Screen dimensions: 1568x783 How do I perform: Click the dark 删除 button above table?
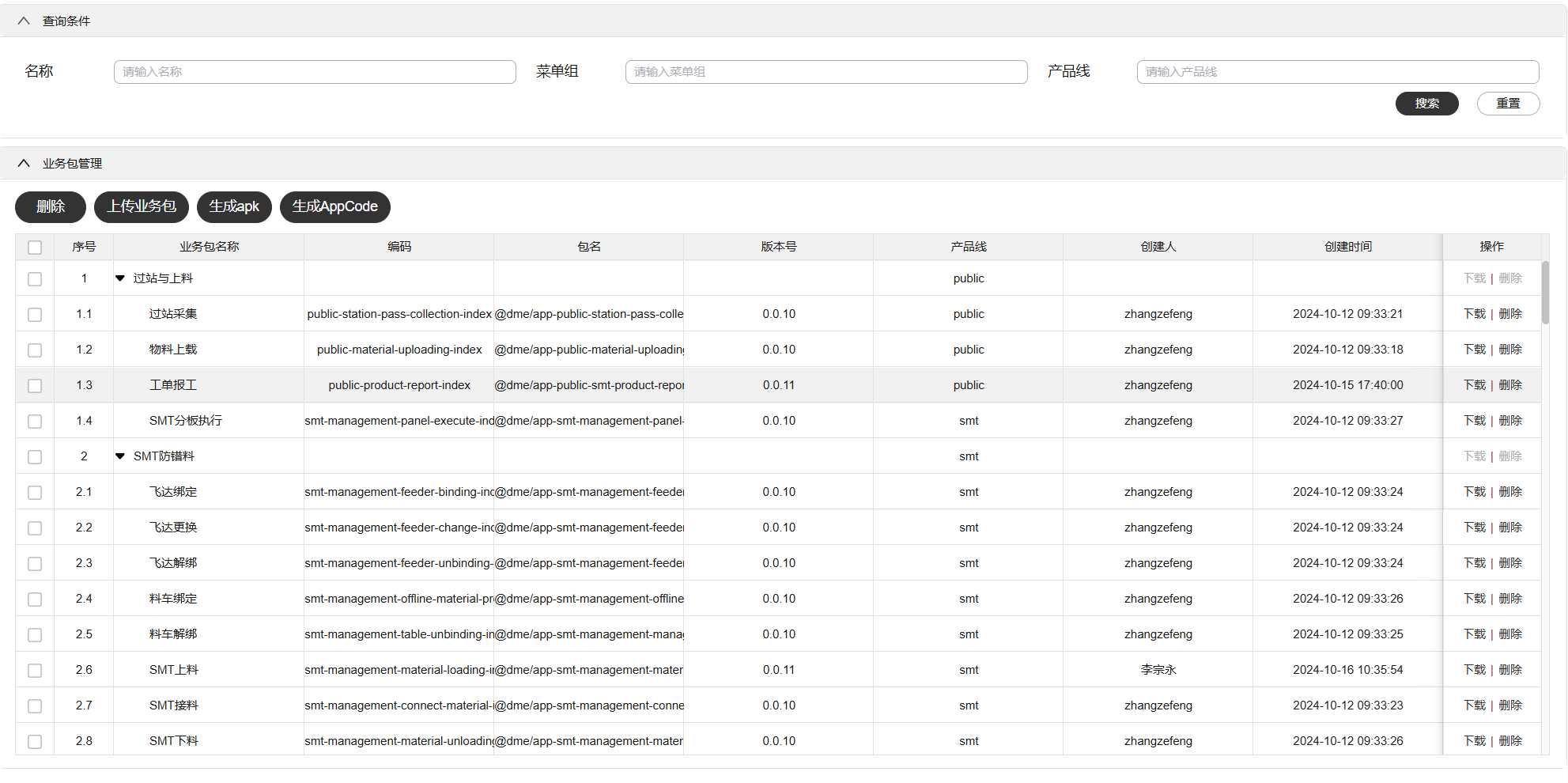(51, 207)
